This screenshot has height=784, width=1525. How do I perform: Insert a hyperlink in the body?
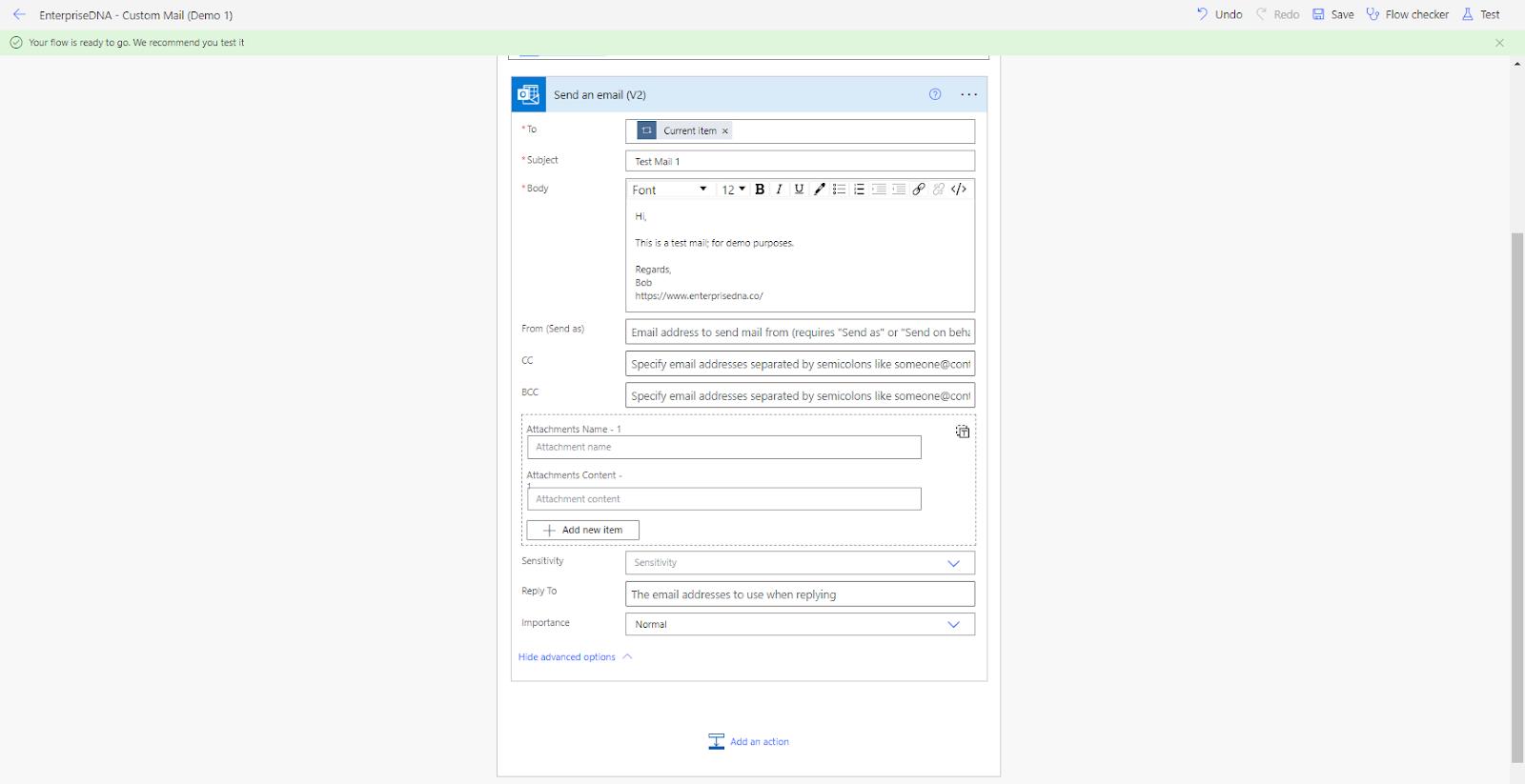[919, 190]
